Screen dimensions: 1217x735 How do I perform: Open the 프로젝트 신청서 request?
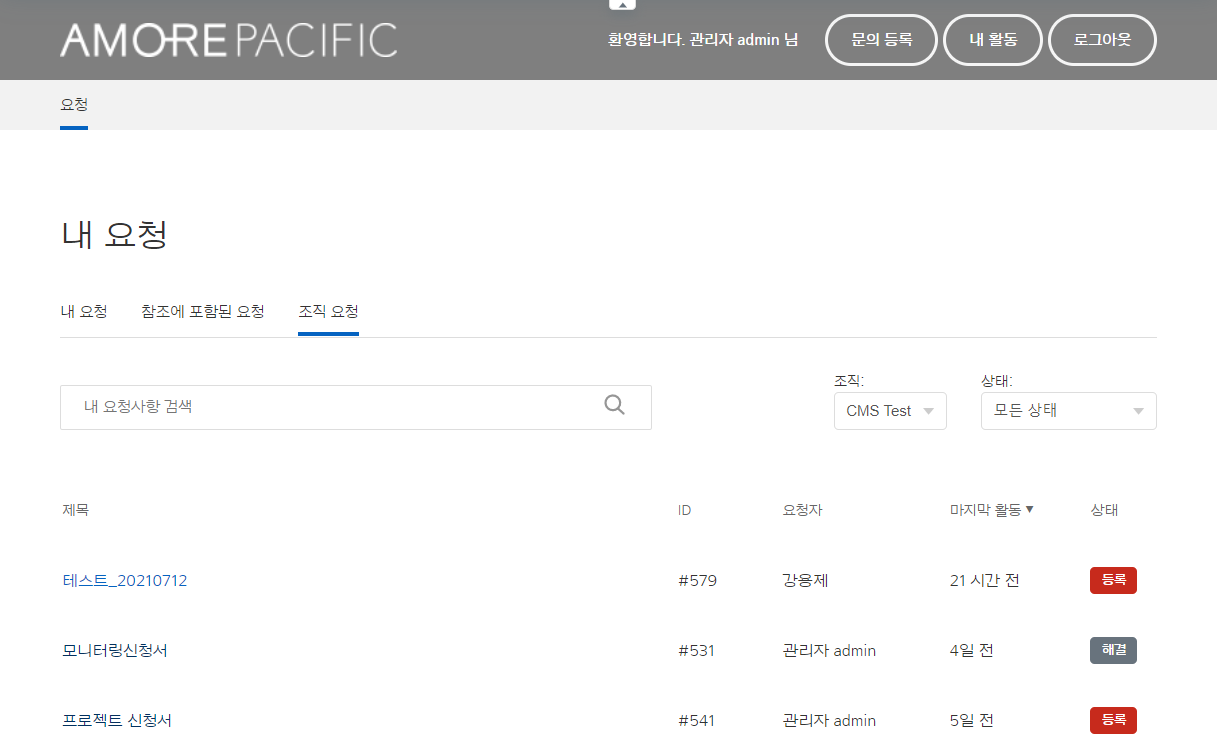[123, 720]
